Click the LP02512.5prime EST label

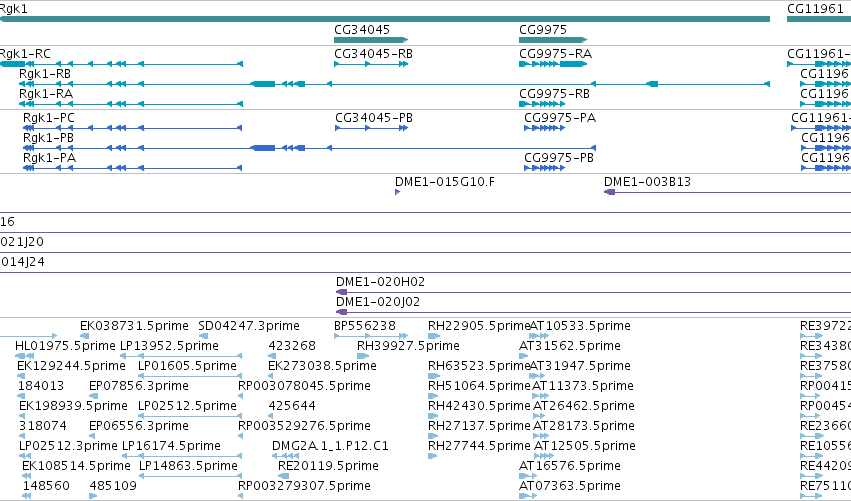187,406
